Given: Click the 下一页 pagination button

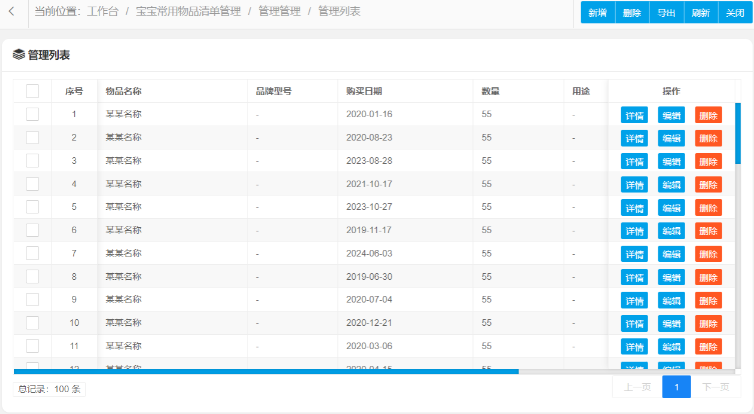Looking at the screenshot, I should pos(716,387).
